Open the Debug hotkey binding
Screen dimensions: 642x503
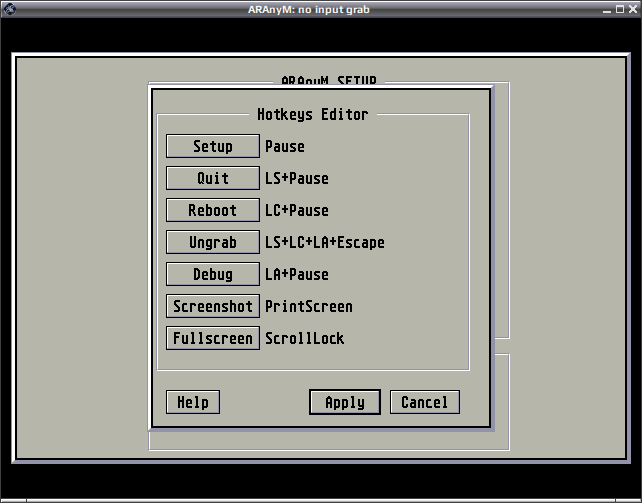[212, 274]
